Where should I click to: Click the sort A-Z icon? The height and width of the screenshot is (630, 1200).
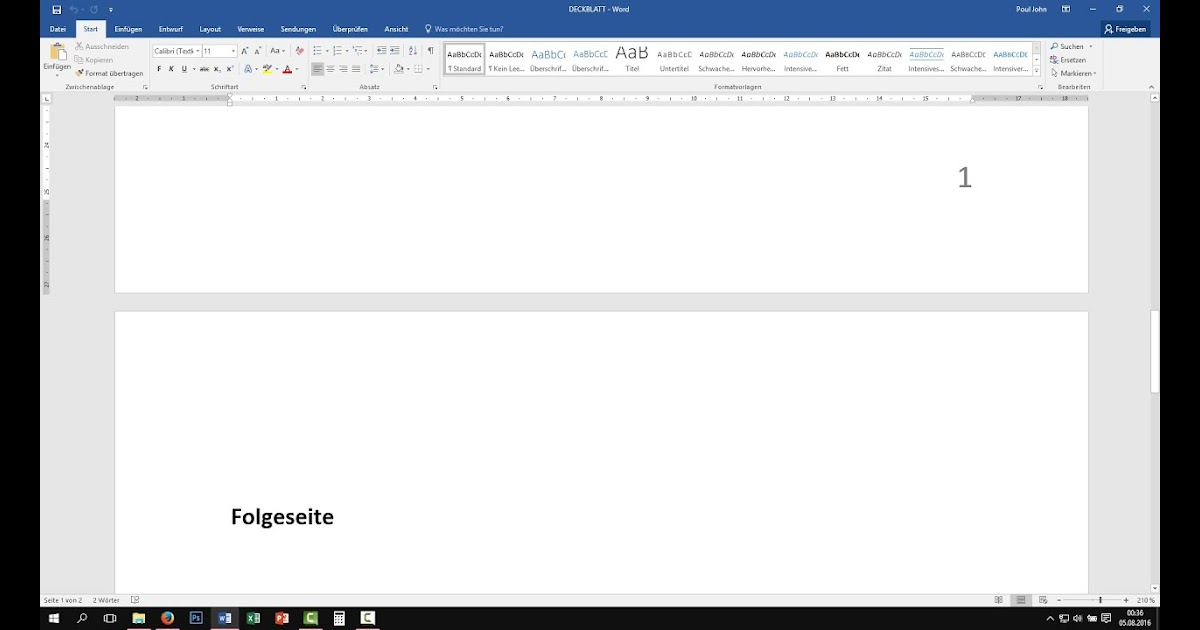(x=413, y=51)
